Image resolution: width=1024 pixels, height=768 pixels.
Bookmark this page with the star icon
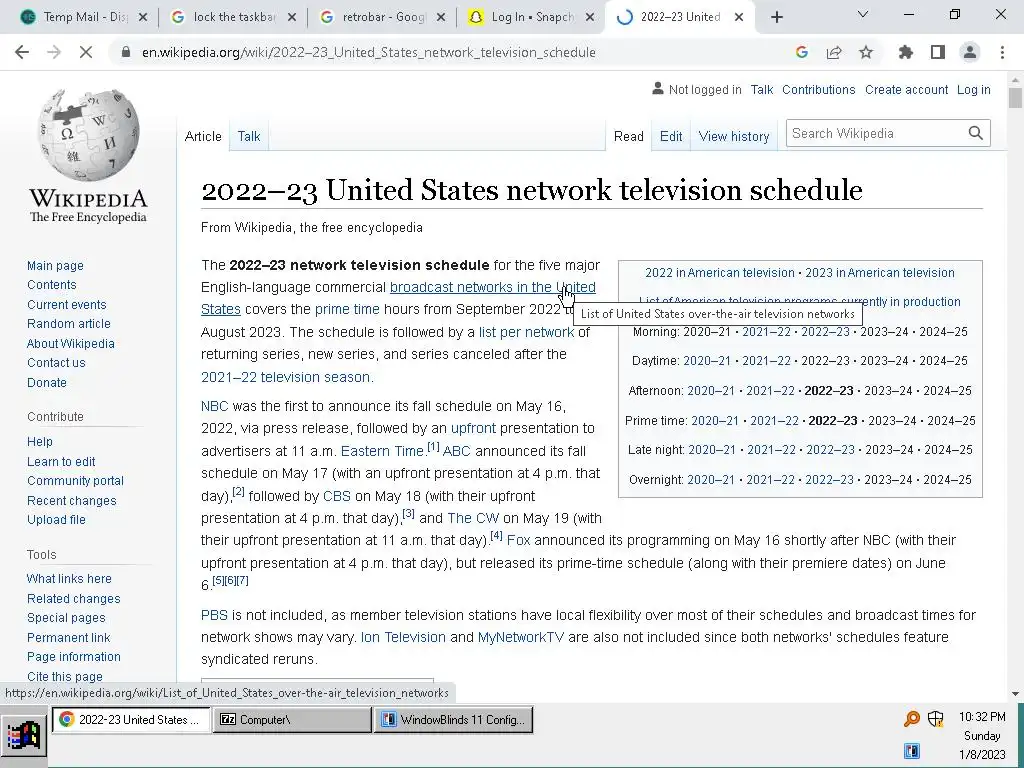point(866,52)
